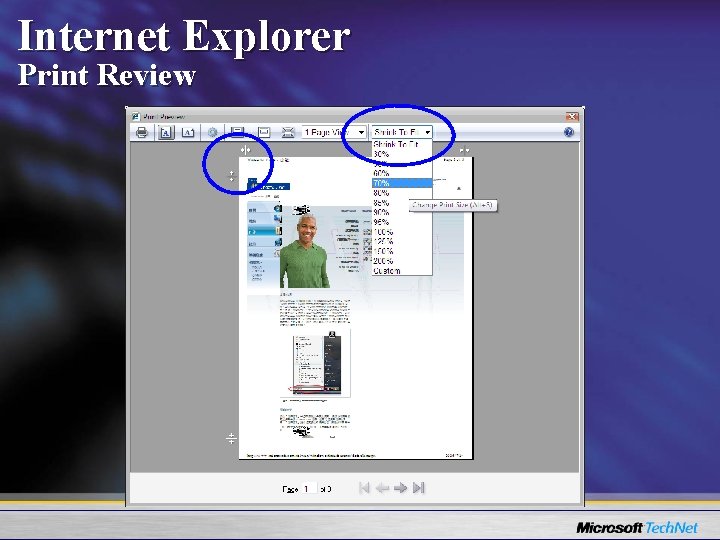Image resolution: width=720 pixels, height=540 pixels.
Task: Go to the first page
Action: coord(364,488)
